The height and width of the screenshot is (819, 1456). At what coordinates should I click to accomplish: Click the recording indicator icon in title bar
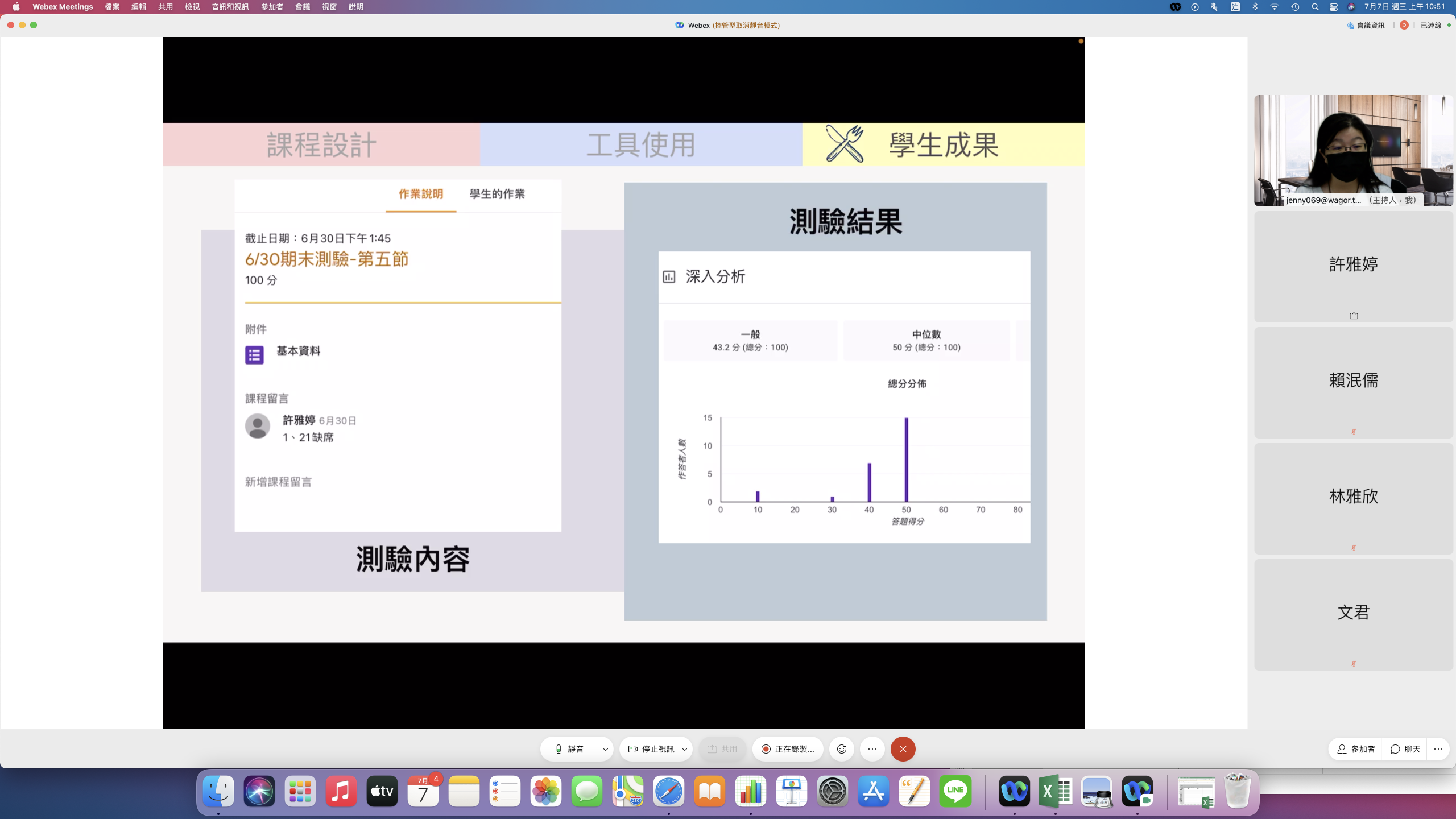[x=1404, y=26]
